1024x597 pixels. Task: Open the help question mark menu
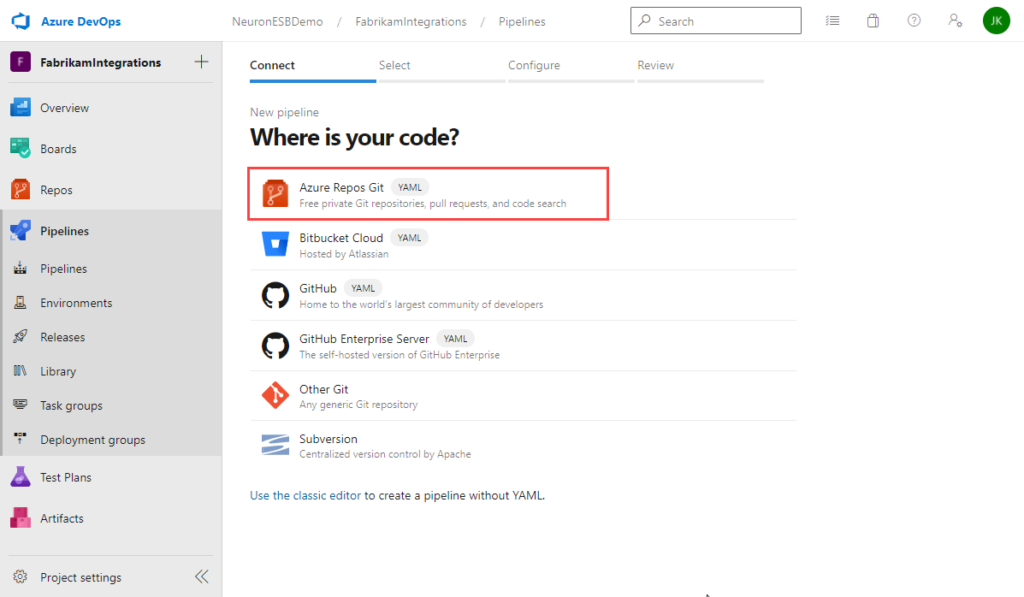[x=913, y=20]
